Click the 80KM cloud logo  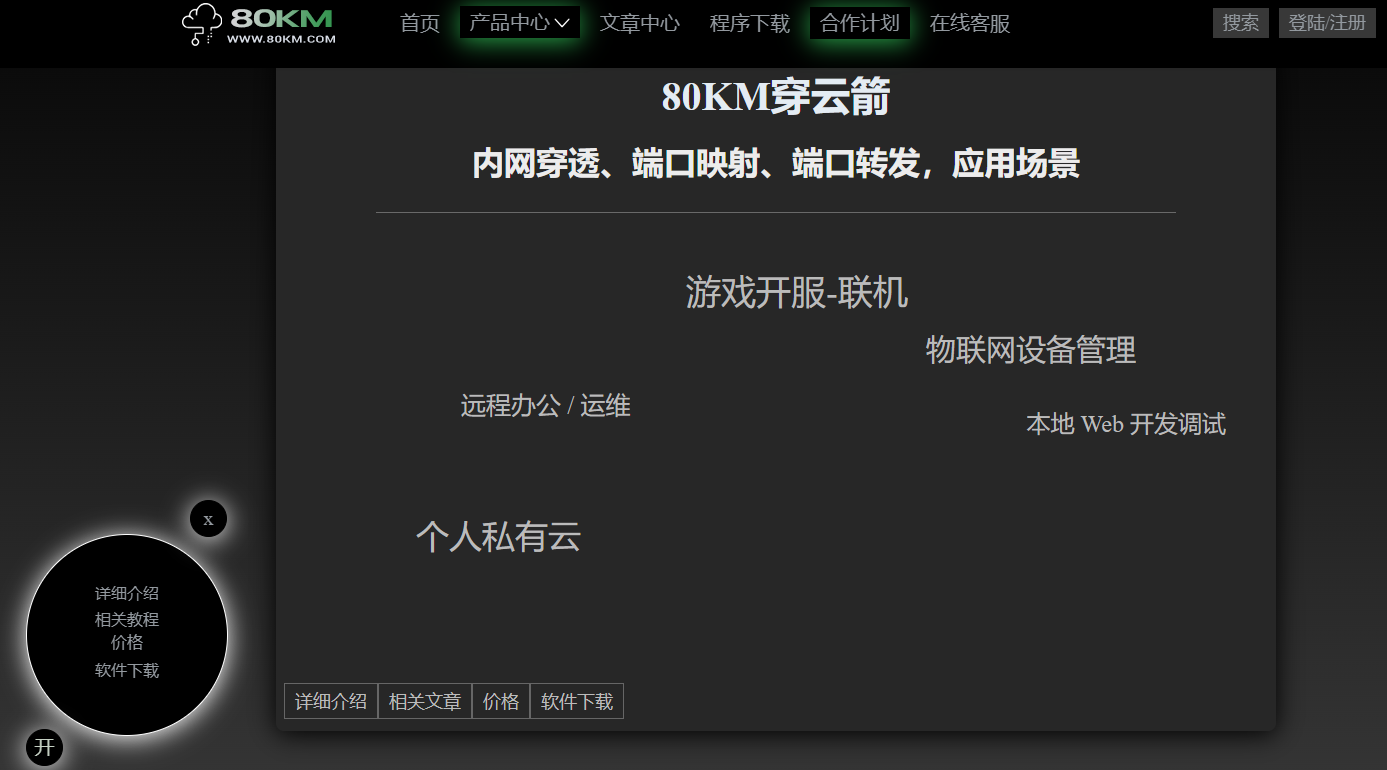(x=258, y=24)
